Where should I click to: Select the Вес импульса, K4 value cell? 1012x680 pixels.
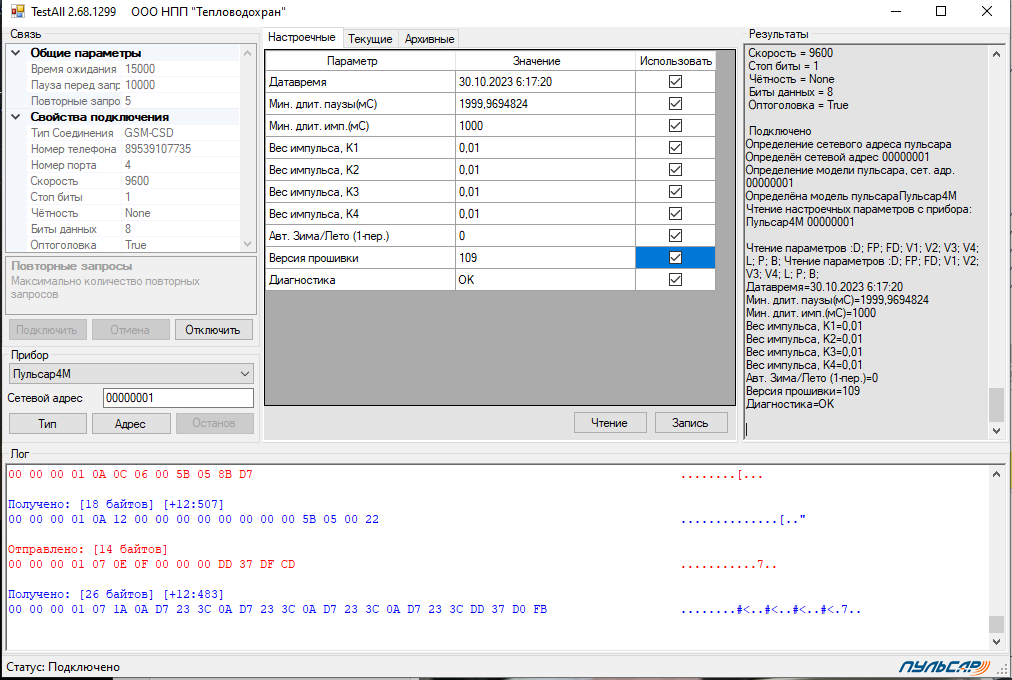[545, 214]
